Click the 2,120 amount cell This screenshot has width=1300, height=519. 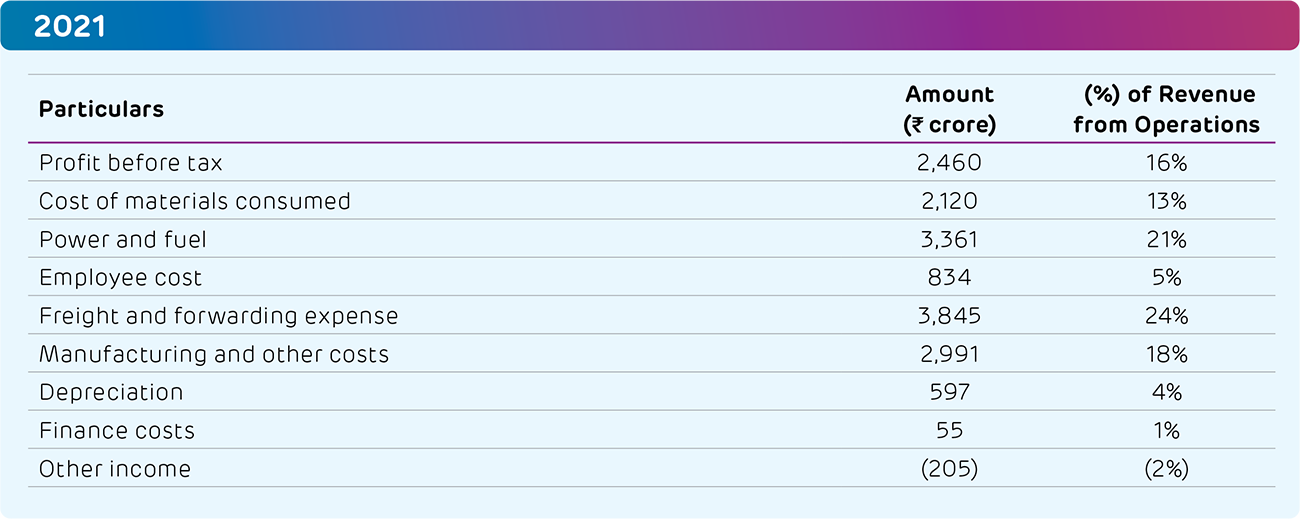(x=949, y=201)
